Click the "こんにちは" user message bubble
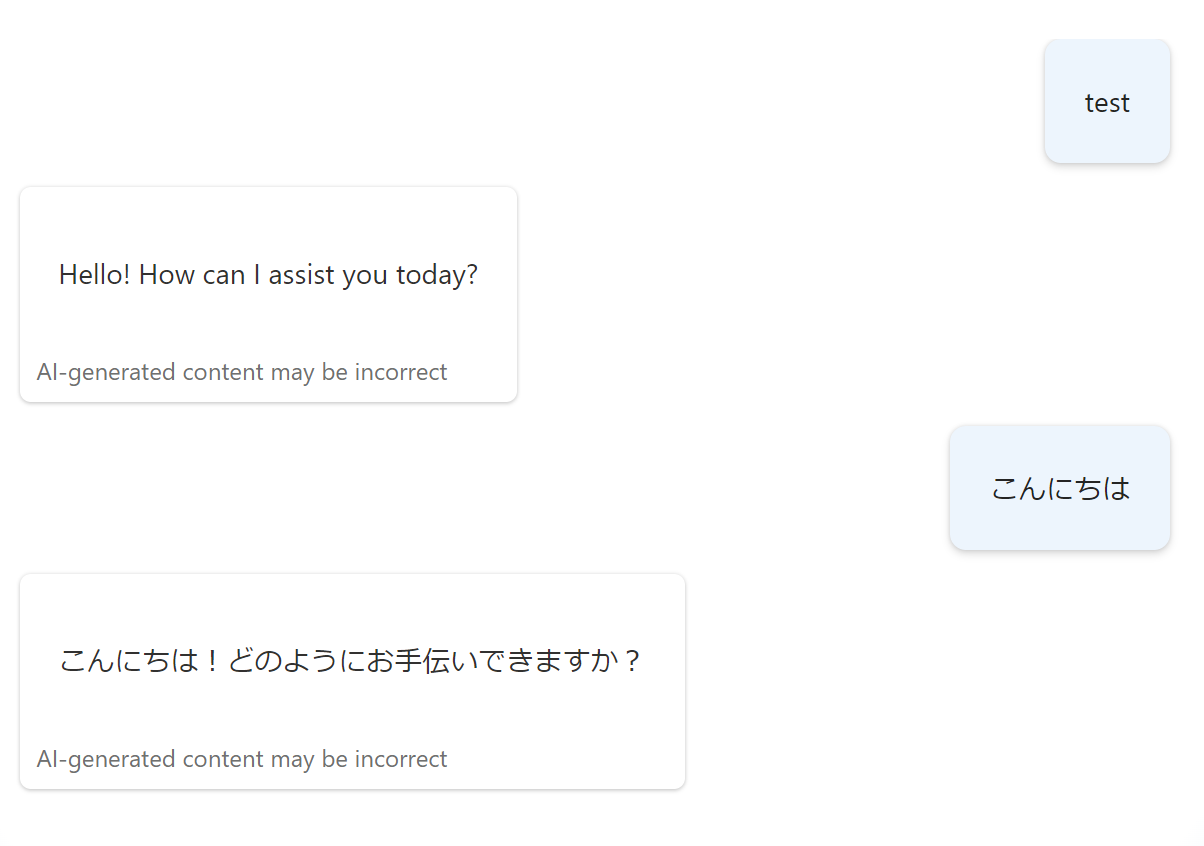 click(x=1060, y=488)
